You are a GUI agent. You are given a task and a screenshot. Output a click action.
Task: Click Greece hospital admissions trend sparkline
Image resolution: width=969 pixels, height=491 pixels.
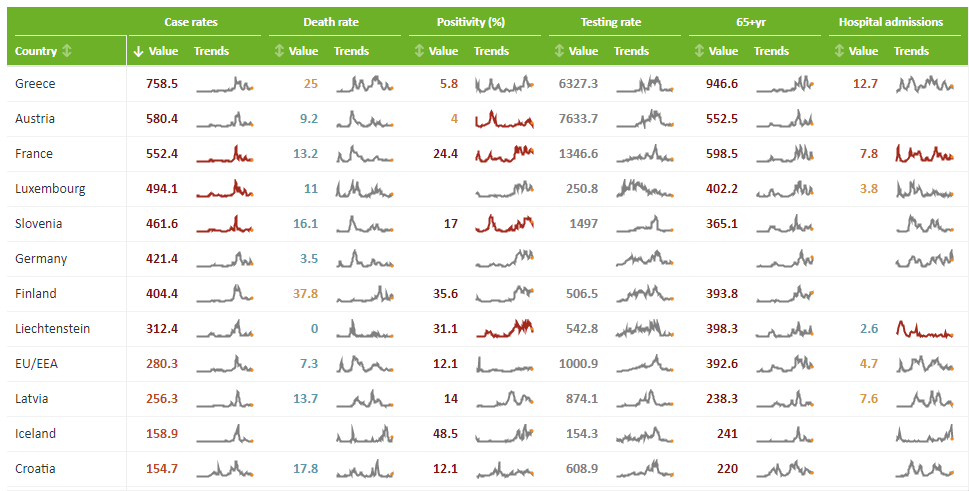click(925, 84)
